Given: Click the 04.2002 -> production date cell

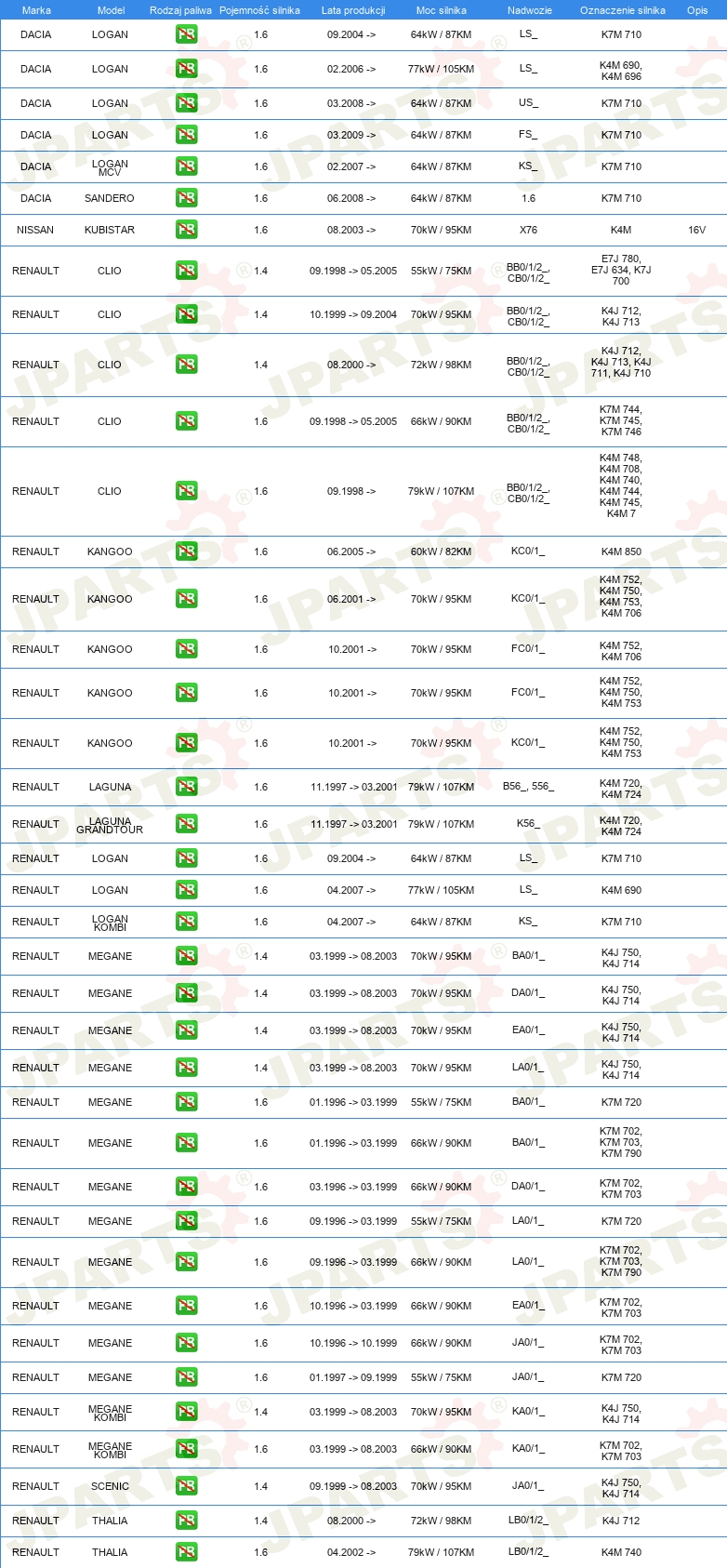Looking at the screenshot, I should (x=351, y=1552).
